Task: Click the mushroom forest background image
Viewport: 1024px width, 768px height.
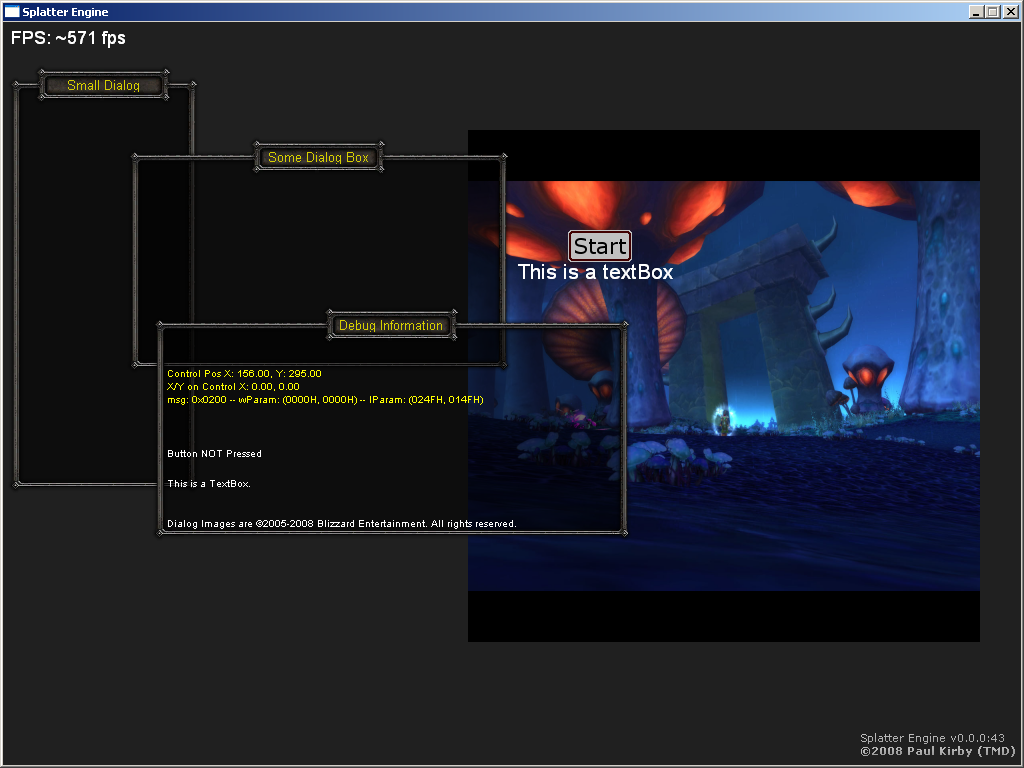Action: [724, 386]
